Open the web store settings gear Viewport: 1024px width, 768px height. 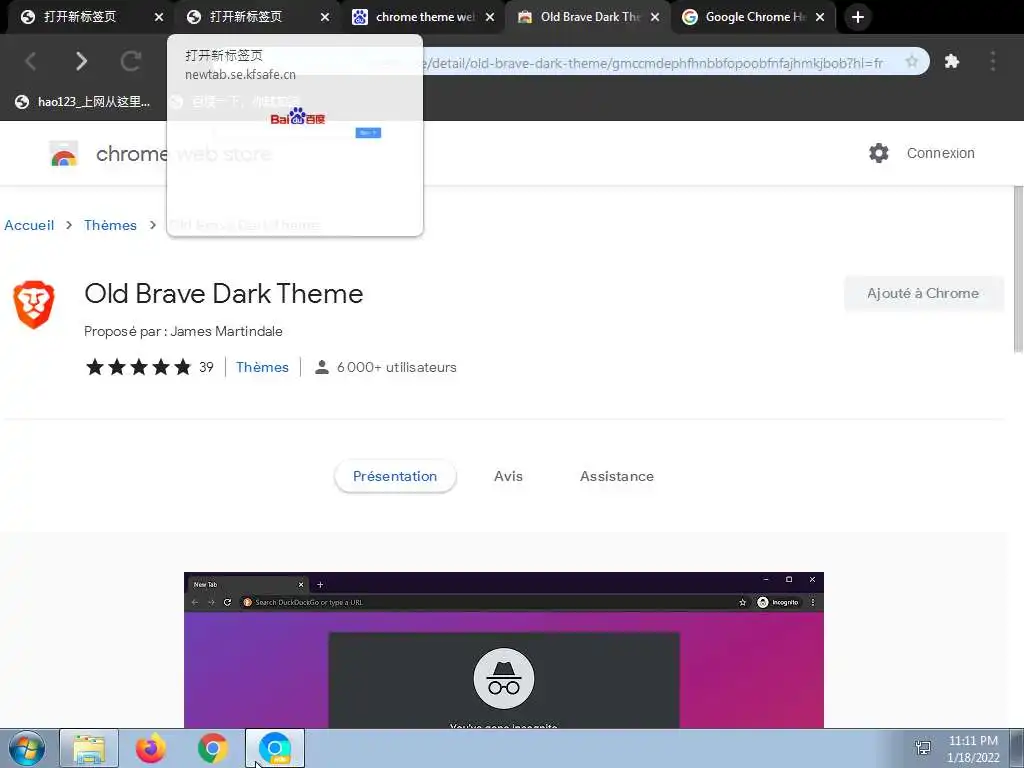[x=878, y=153]
